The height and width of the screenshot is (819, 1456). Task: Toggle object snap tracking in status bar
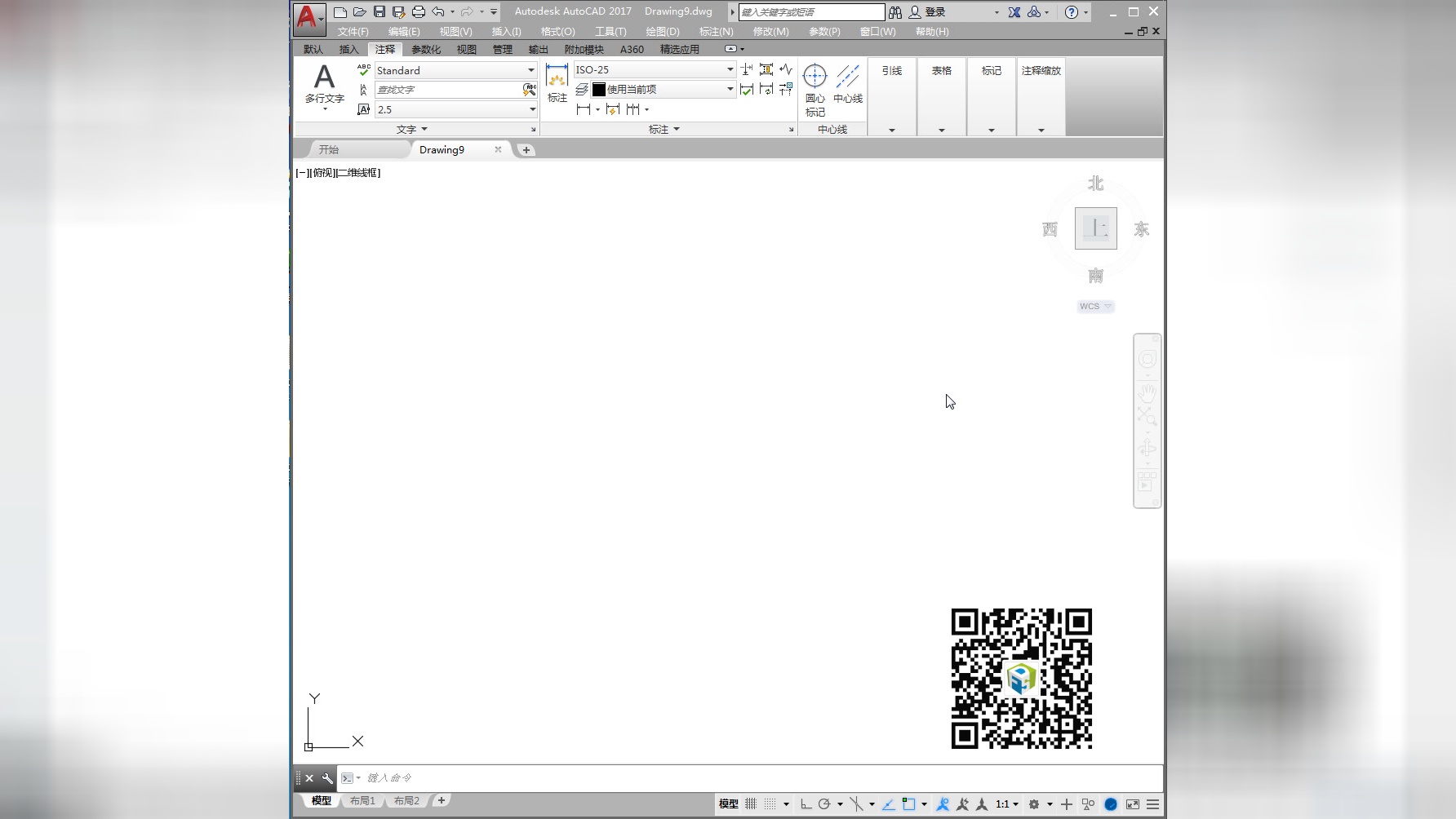(888, 804)
